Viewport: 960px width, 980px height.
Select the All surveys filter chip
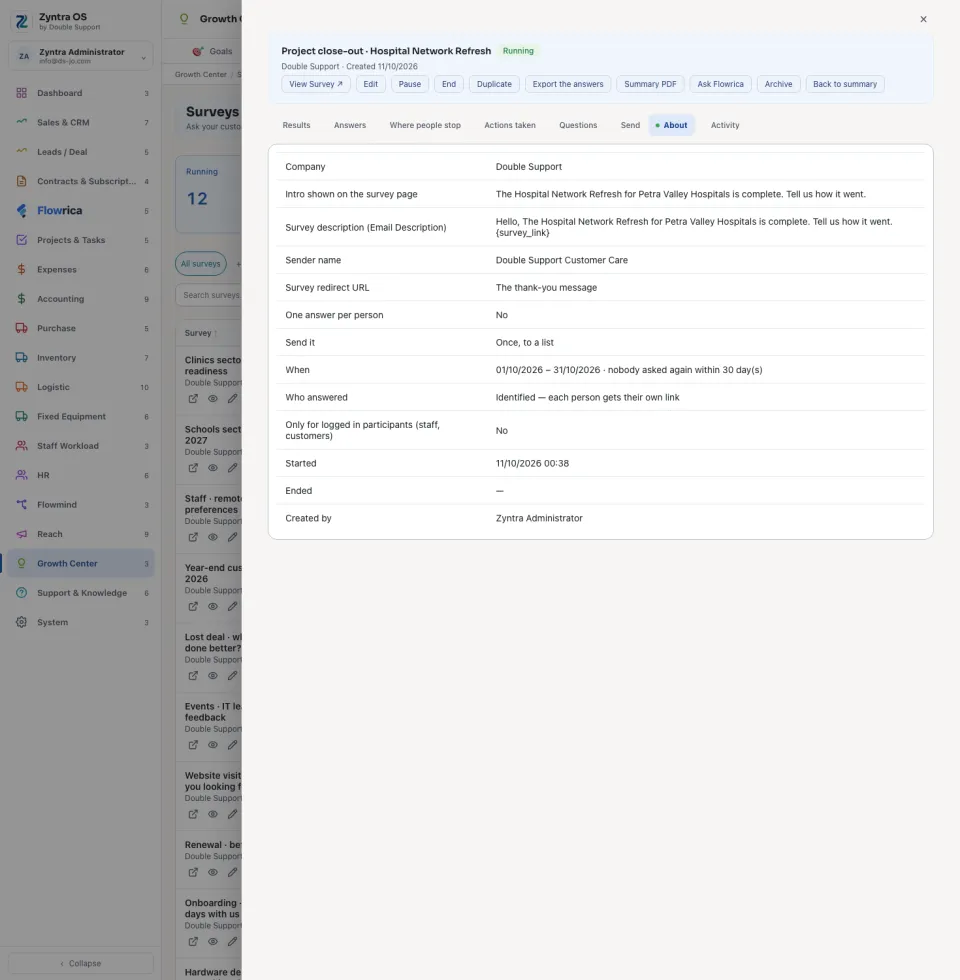tap(201, 264)
